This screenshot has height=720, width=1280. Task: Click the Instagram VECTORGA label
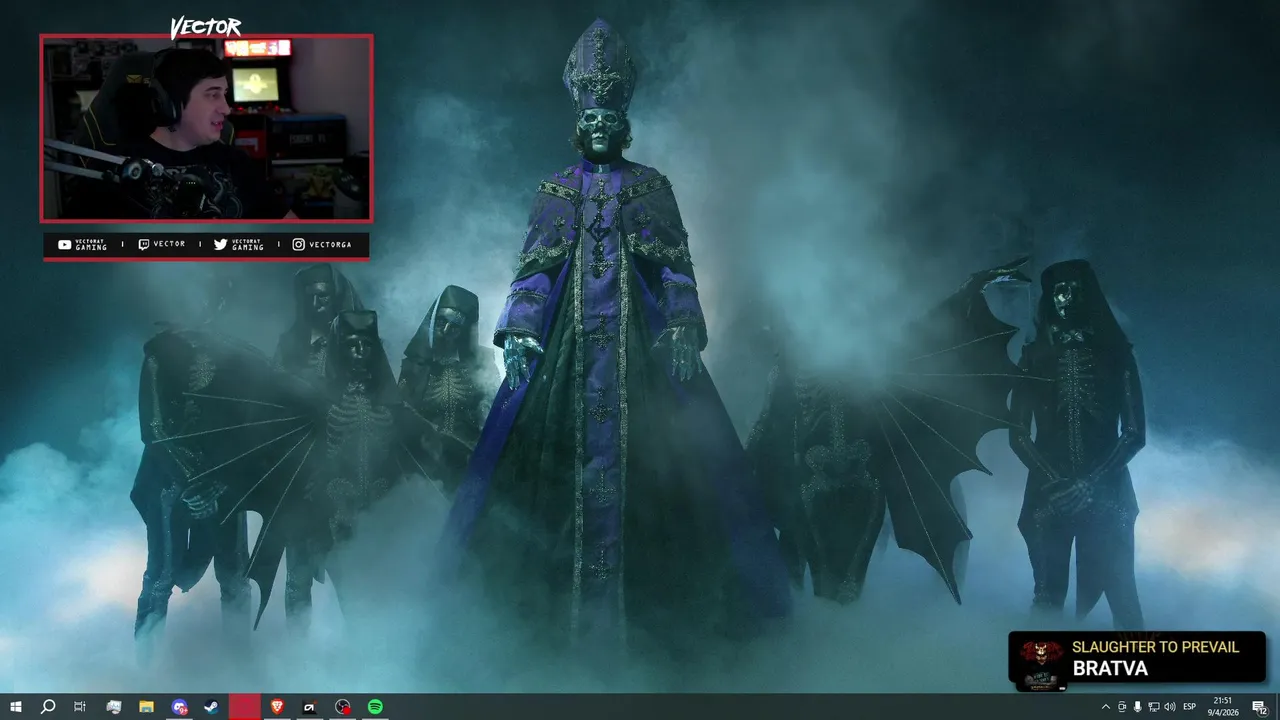[x=322, y=245]
